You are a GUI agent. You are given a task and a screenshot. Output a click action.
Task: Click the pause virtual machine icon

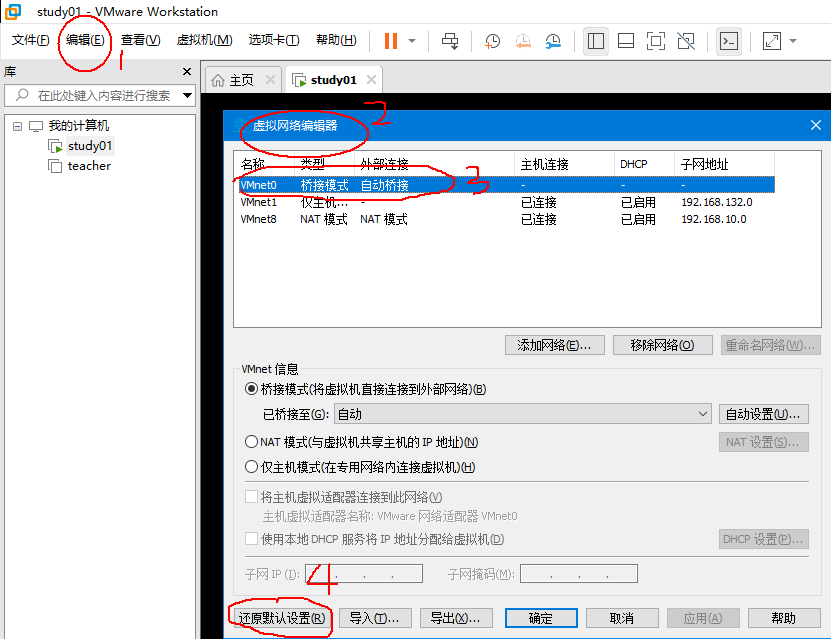click(391, 41)
